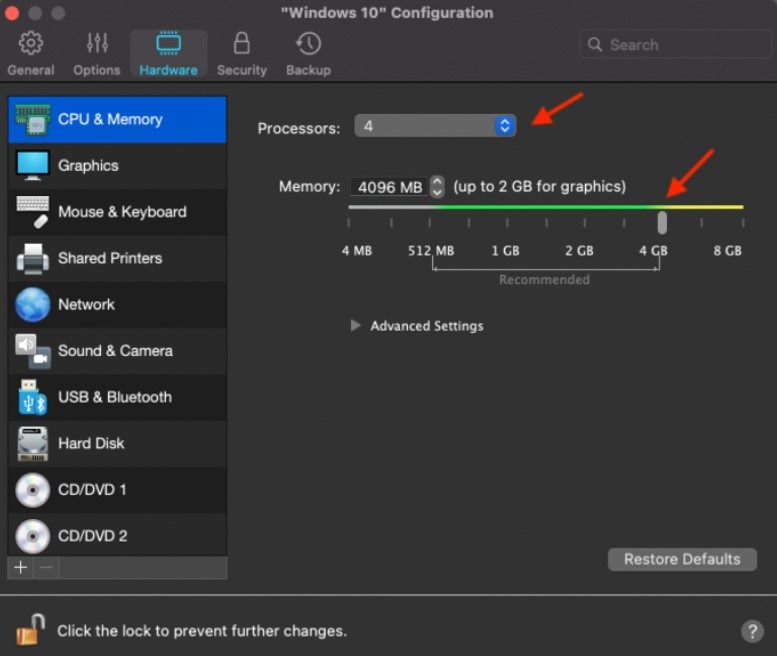Switch to the Security tab label

pyautogui.click(x=242, y=70)
